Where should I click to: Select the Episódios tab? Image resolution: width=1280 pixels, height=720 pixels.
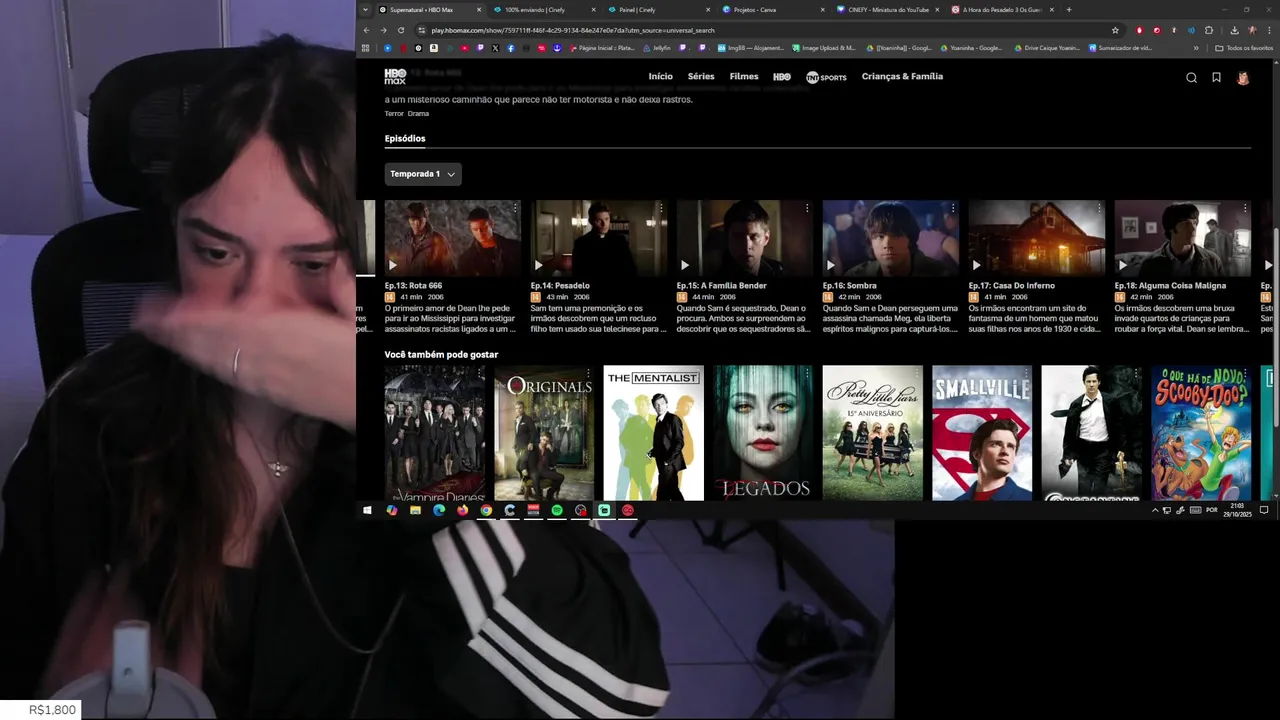405,139
